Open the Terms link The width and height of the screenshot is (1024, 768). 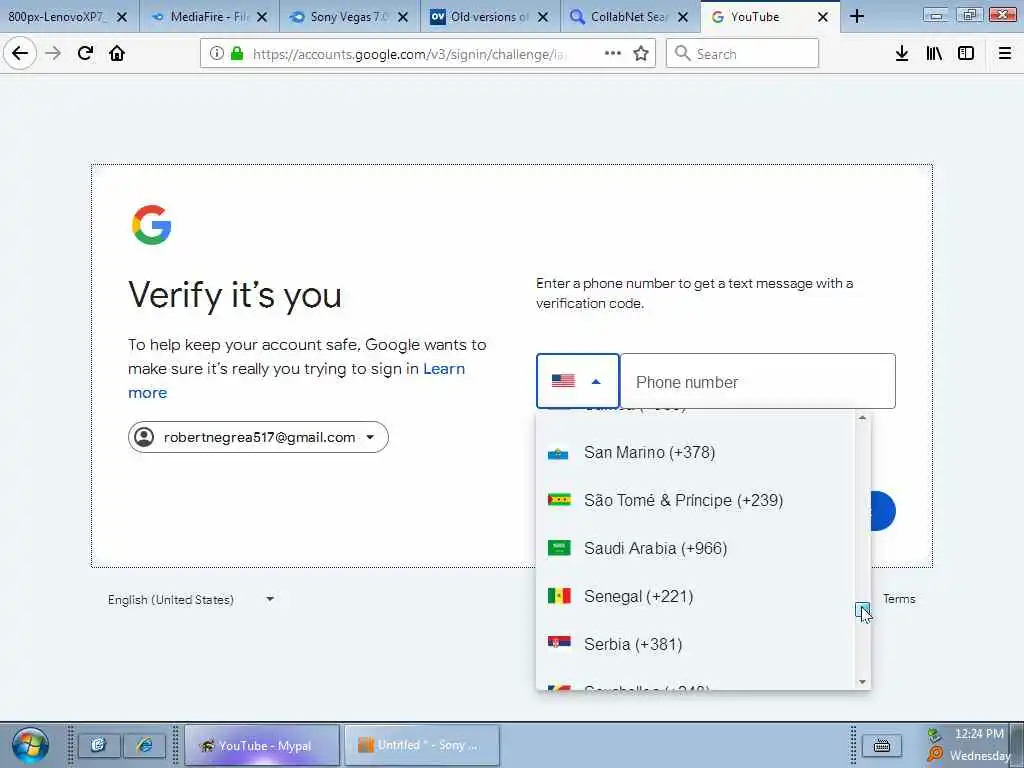point(899,599)
